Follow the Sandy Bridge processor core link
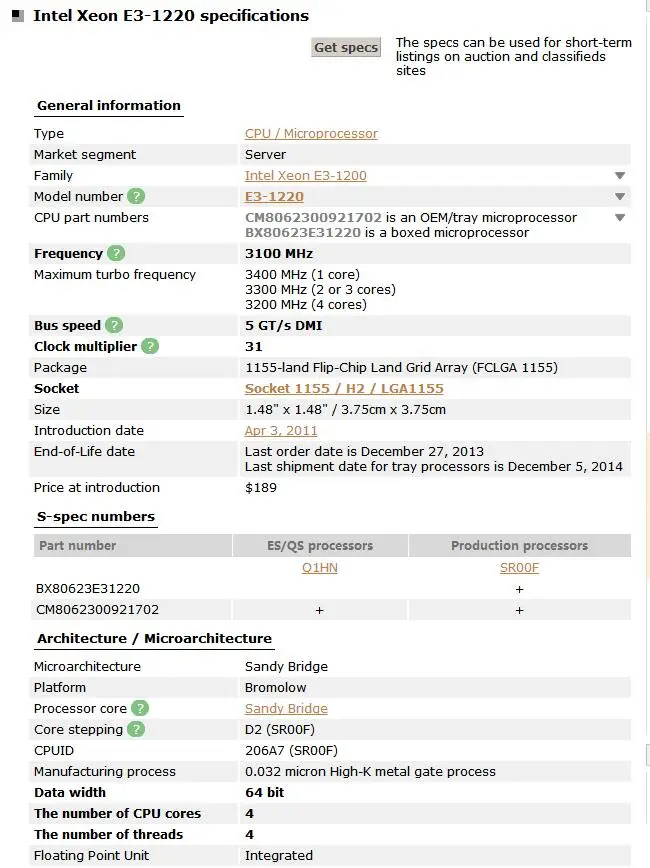 [x=286, y=709]
